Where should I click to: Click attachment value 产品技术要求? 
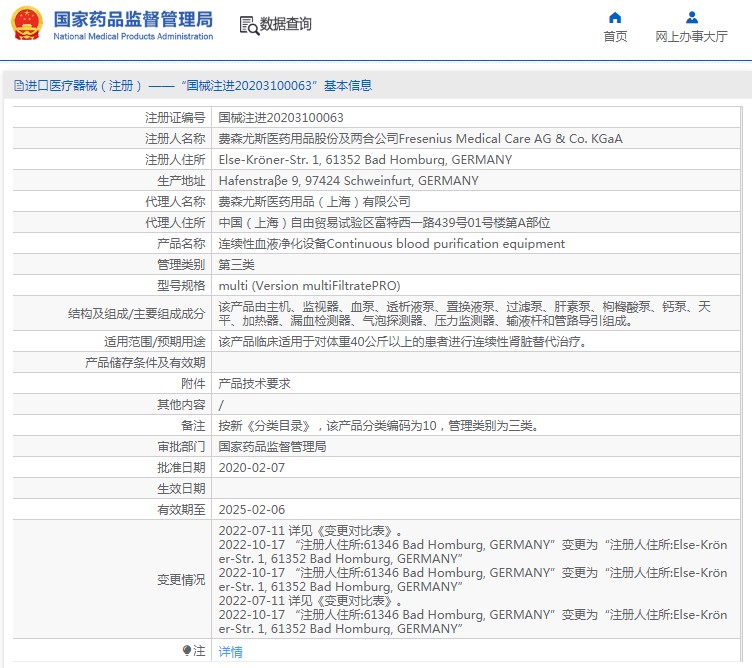click(x=255, y=384)
